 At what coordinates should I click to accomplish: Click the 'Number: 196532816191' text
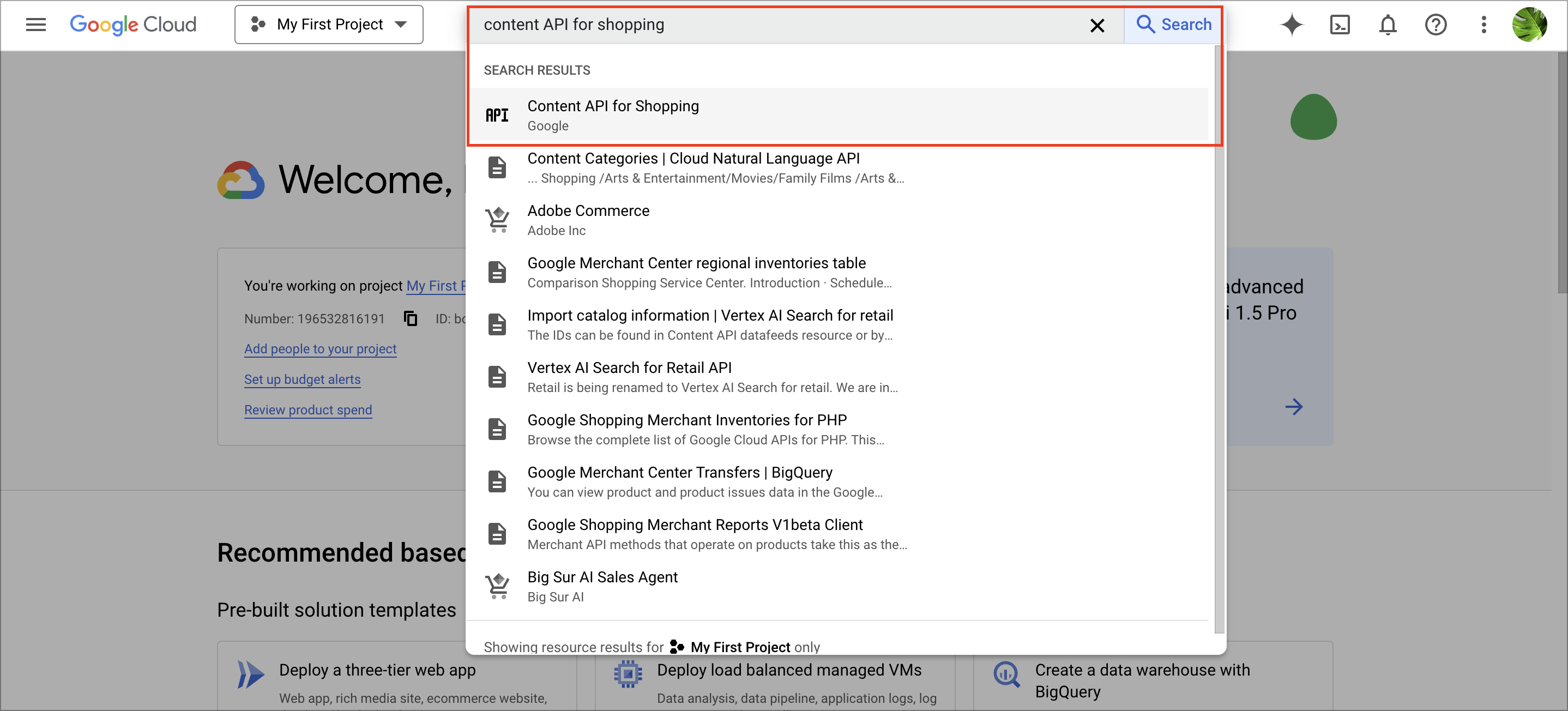314,318
